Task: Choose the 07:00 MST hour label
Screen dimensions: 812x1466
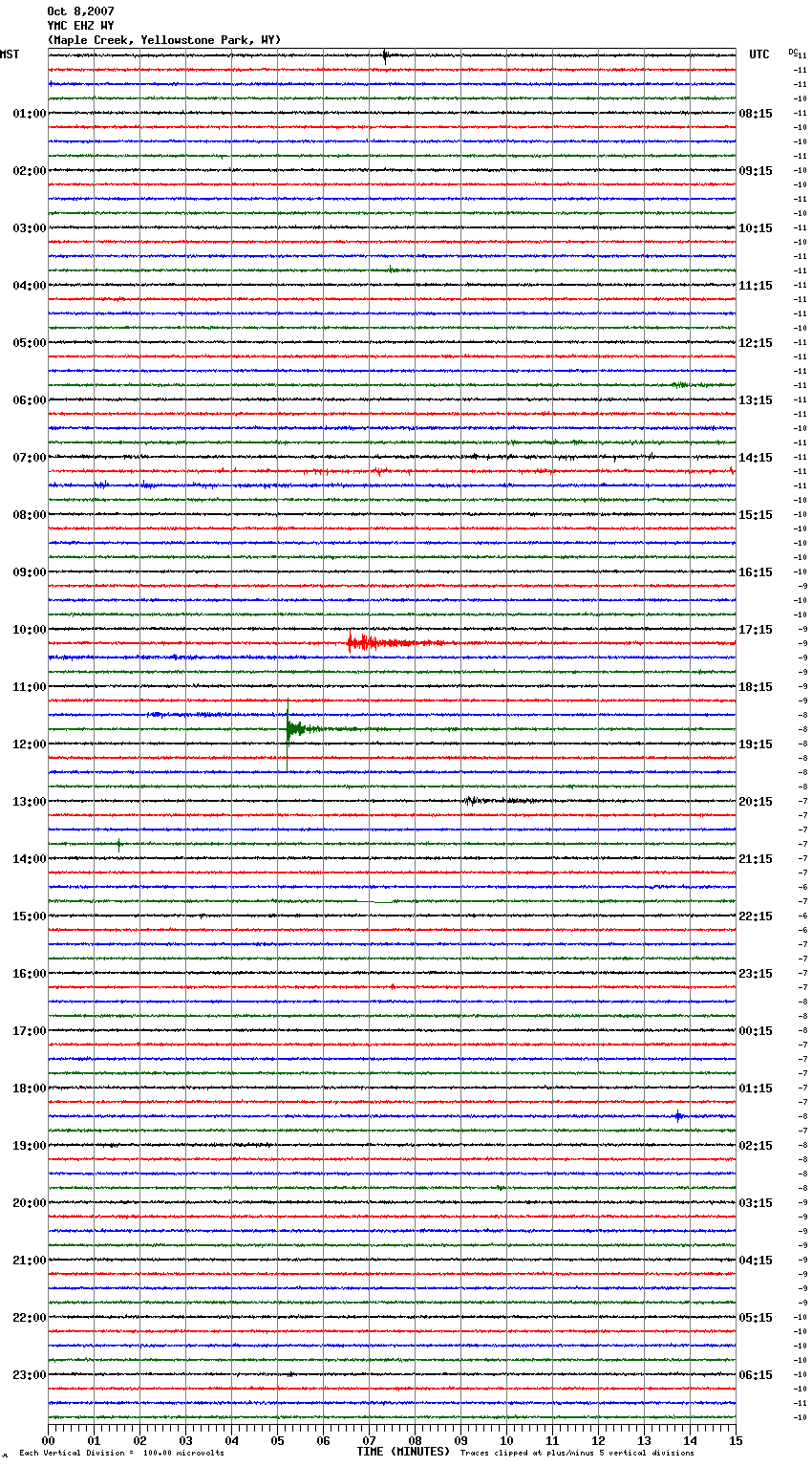Action: tap(30, 458)
